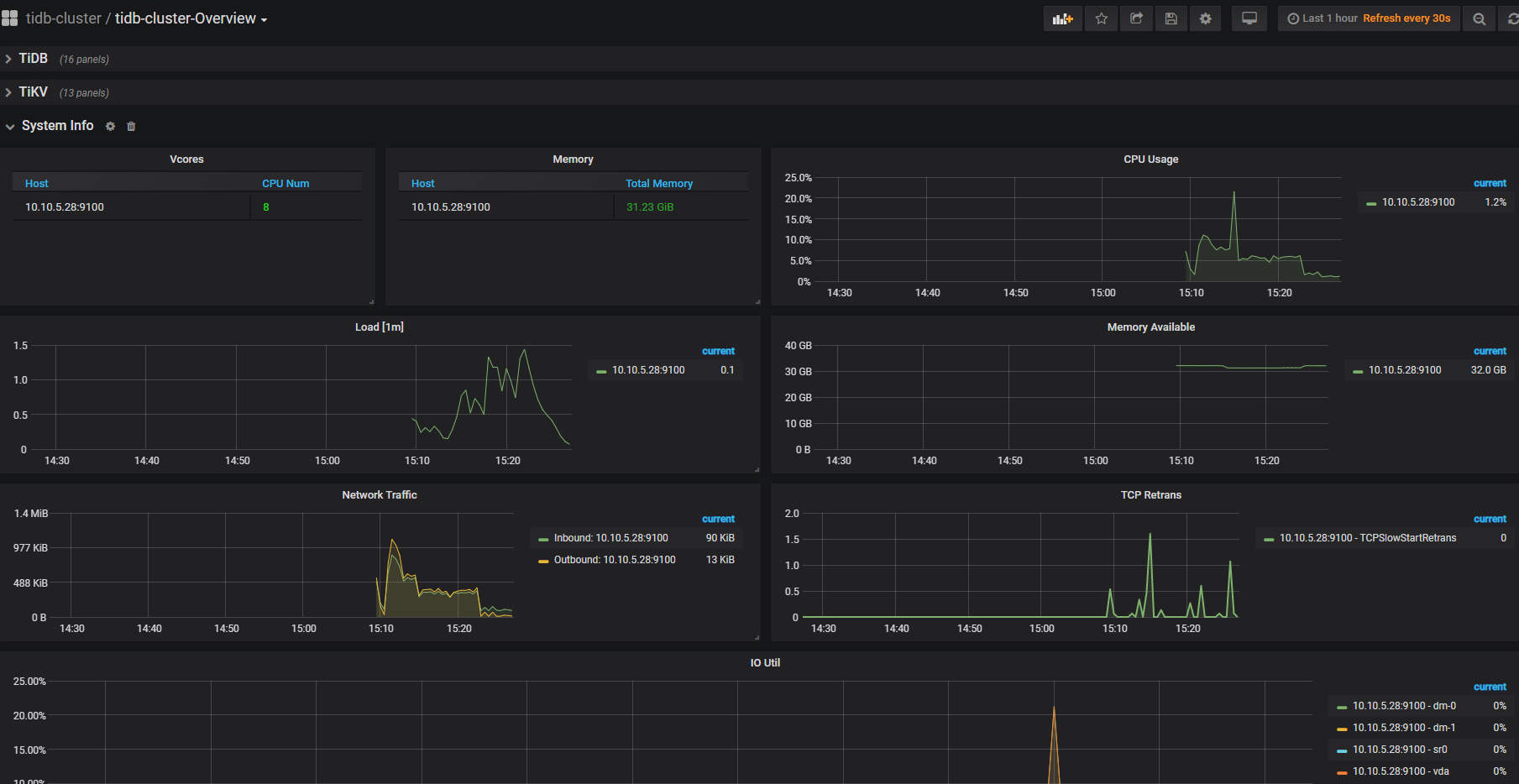Save the dashboard with disk icon
Viewport: 1519px width, 784px height.
click(1171, 18)
